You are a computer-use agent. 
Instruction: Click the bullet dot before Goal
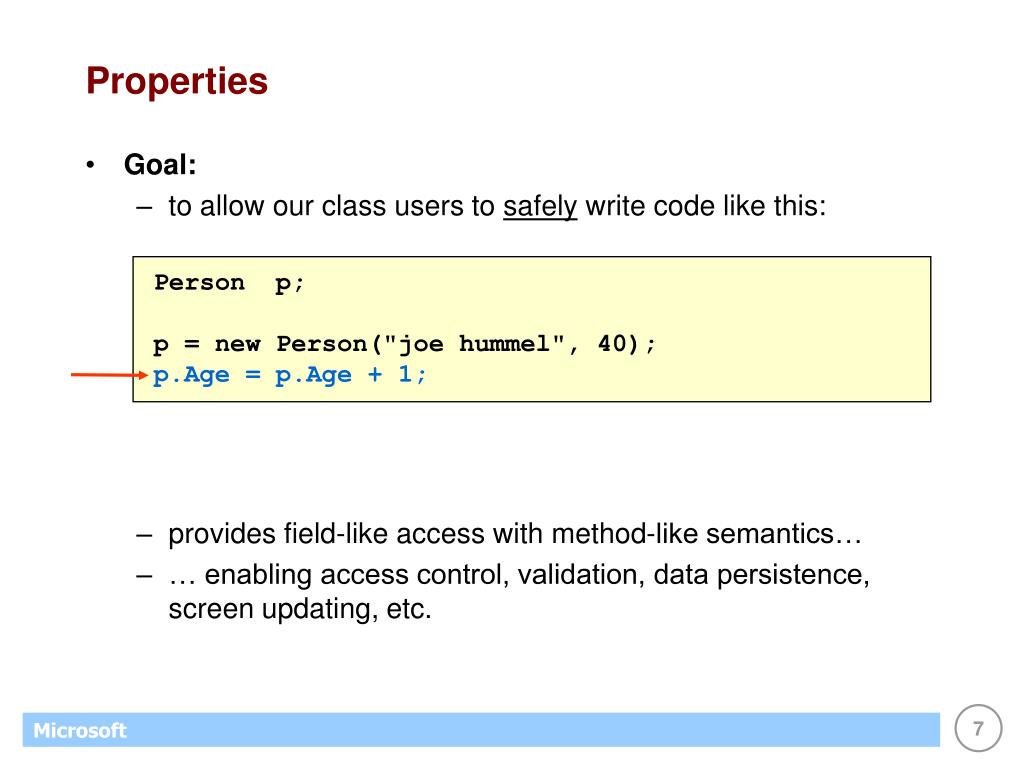(90, 165)
